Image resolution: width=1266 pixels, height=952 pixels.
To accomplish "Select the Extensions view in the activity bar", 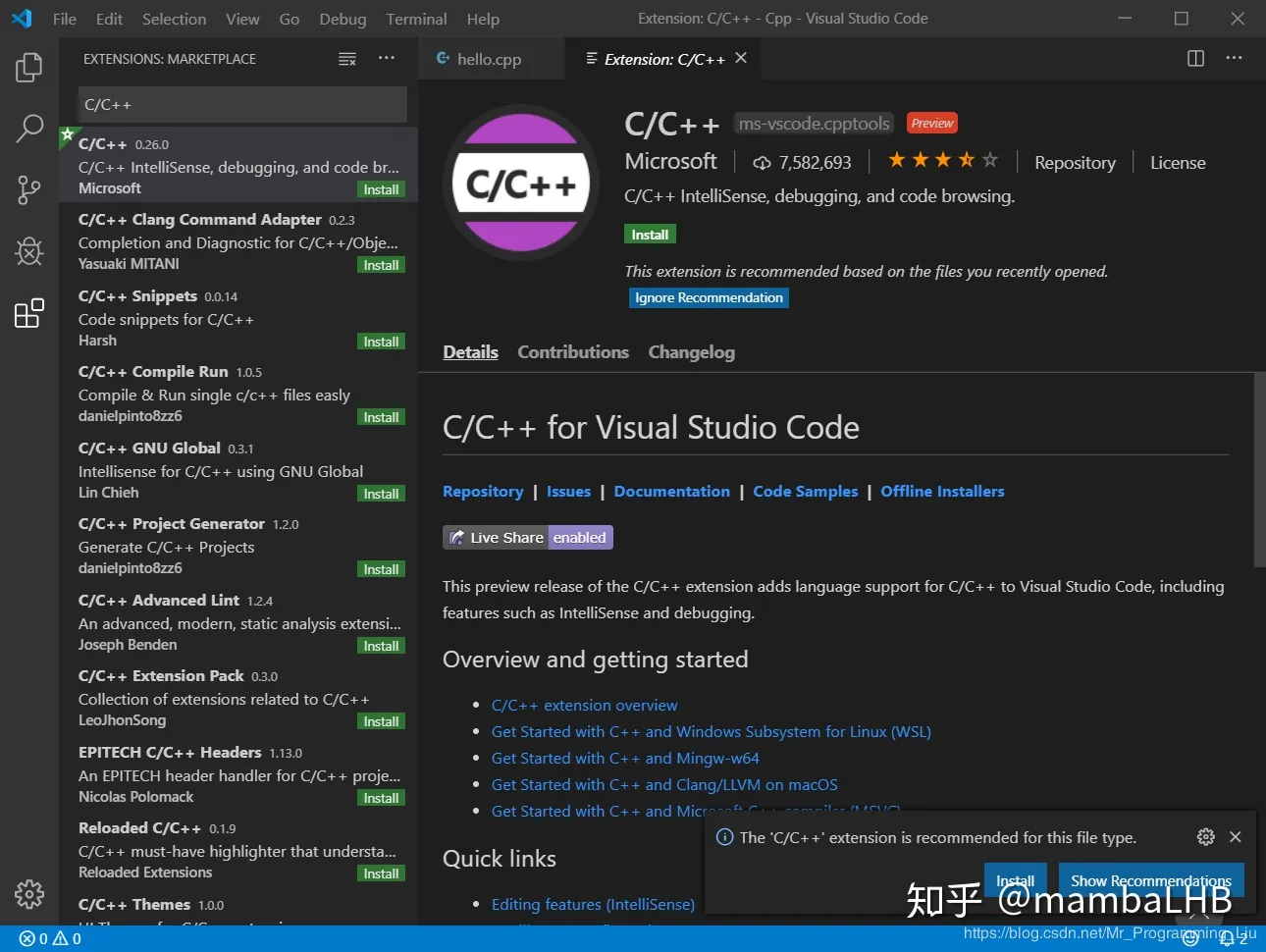I will (x=28, y=312).
